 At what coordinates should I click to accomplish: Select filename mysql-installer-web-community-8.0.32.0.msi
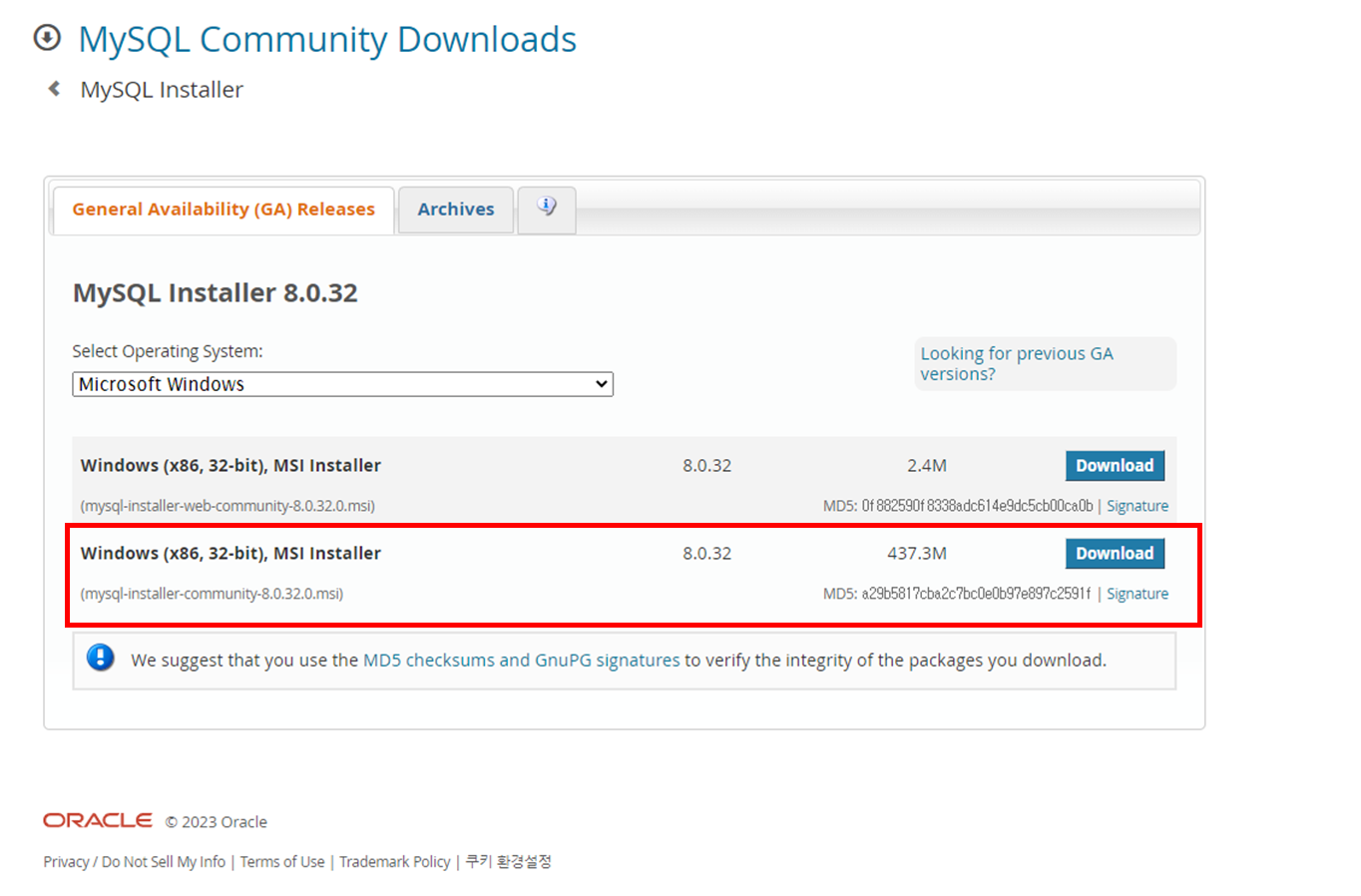pos(227,506)
